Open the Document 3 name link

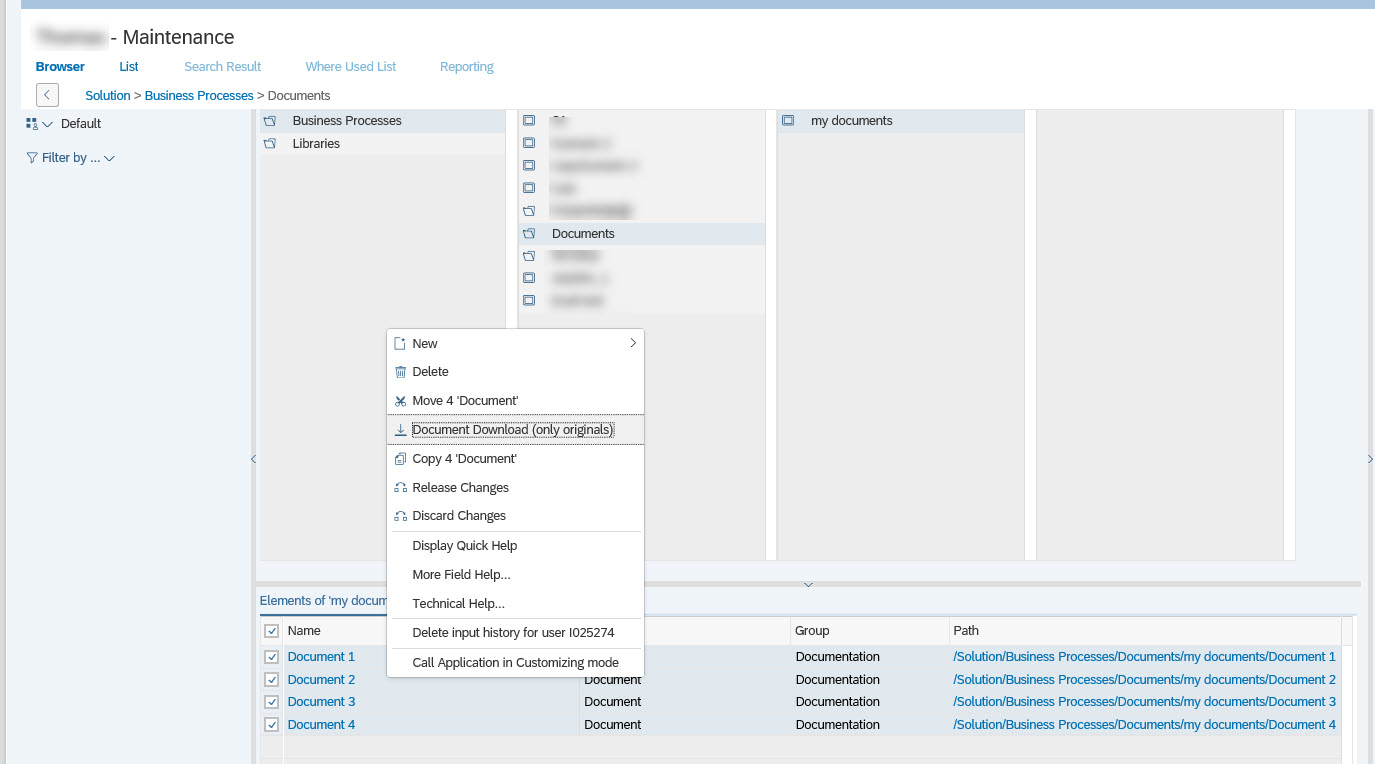tap(321, 702)
